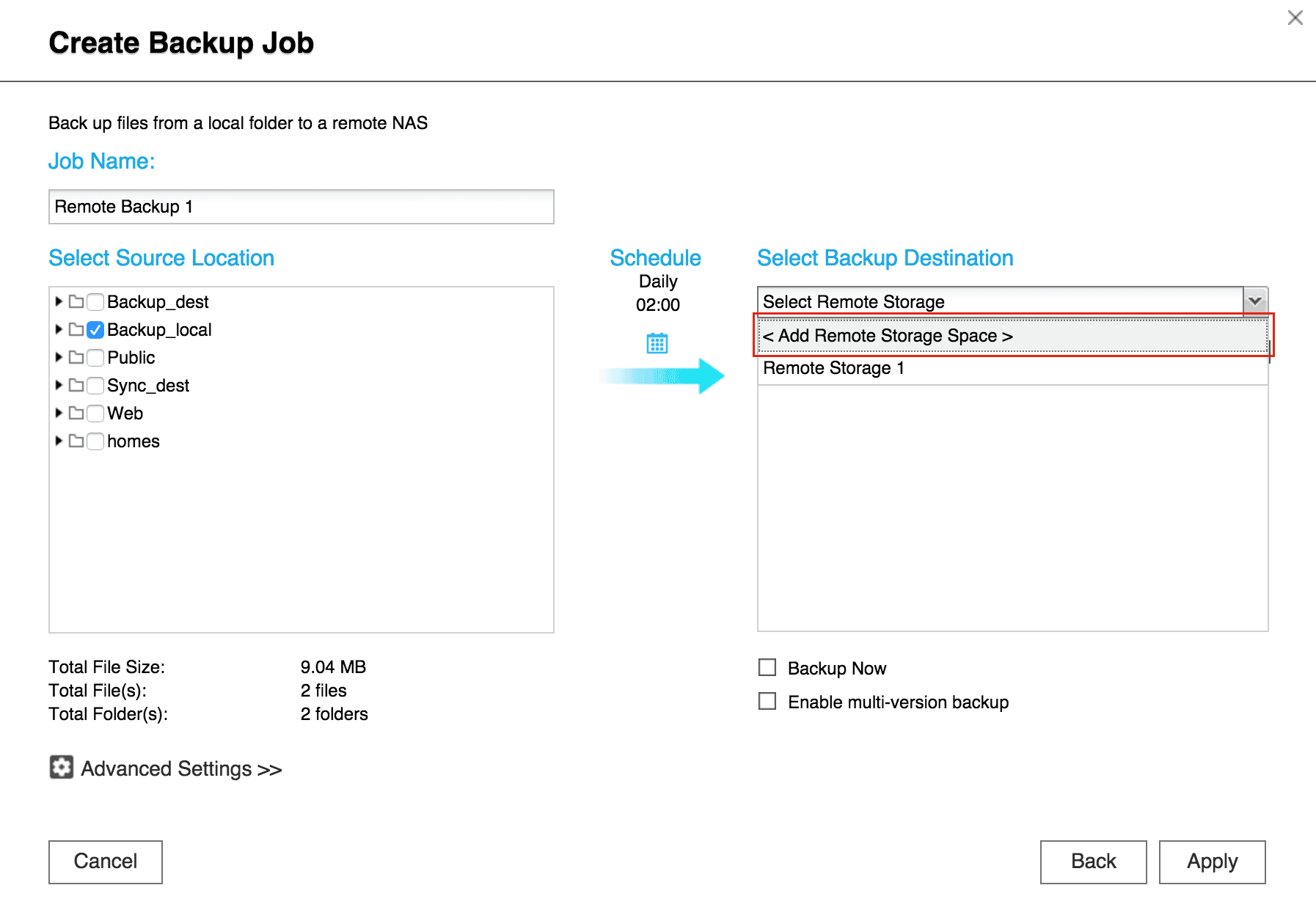Check the Public folder checkbox
Viewport: 1316px width, 918px height.
[95, 358]
